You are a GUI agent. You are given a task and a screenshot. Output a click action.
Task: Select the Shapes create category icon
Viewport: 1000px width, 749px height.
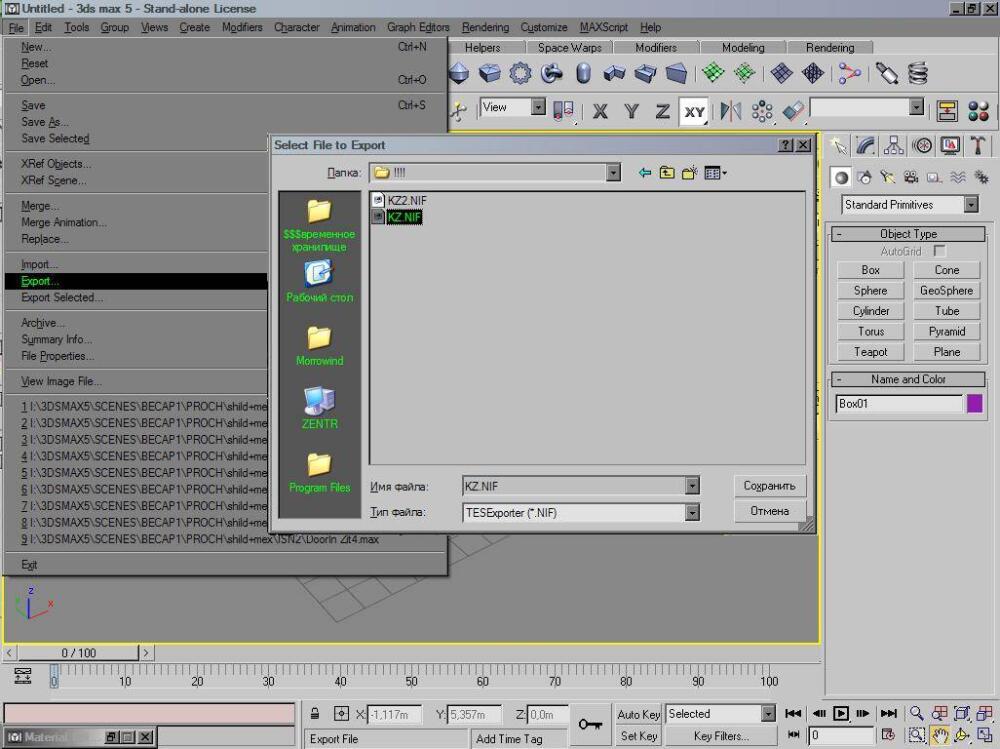(864, 177)
